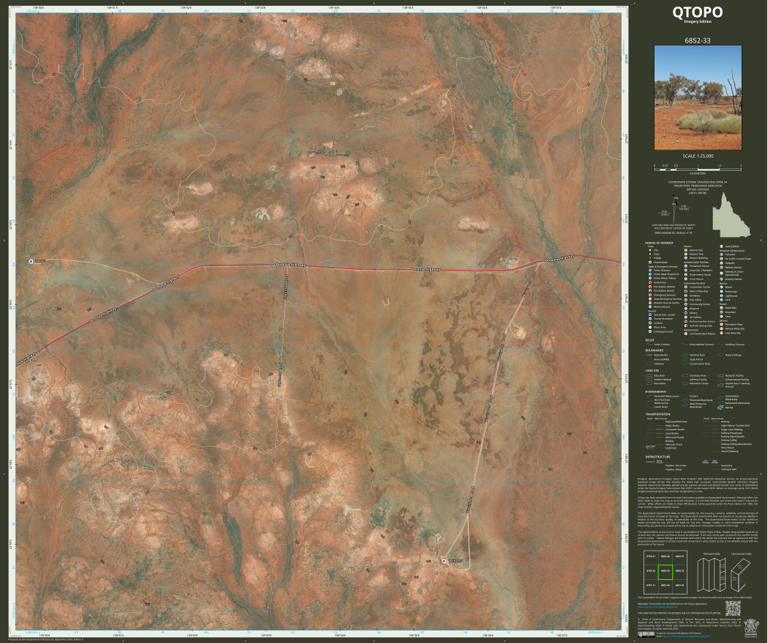Click the Library legend icon

[x=686, y=313]
